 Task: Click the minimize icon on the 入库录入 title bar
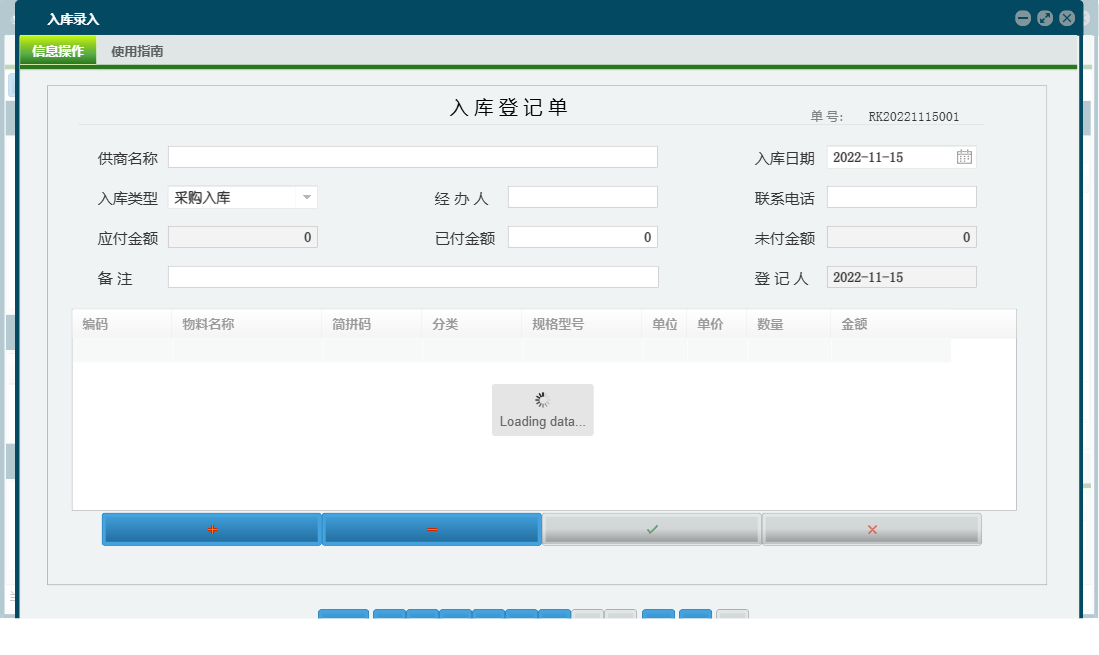pyautogui.click(x=1023, y=17)
